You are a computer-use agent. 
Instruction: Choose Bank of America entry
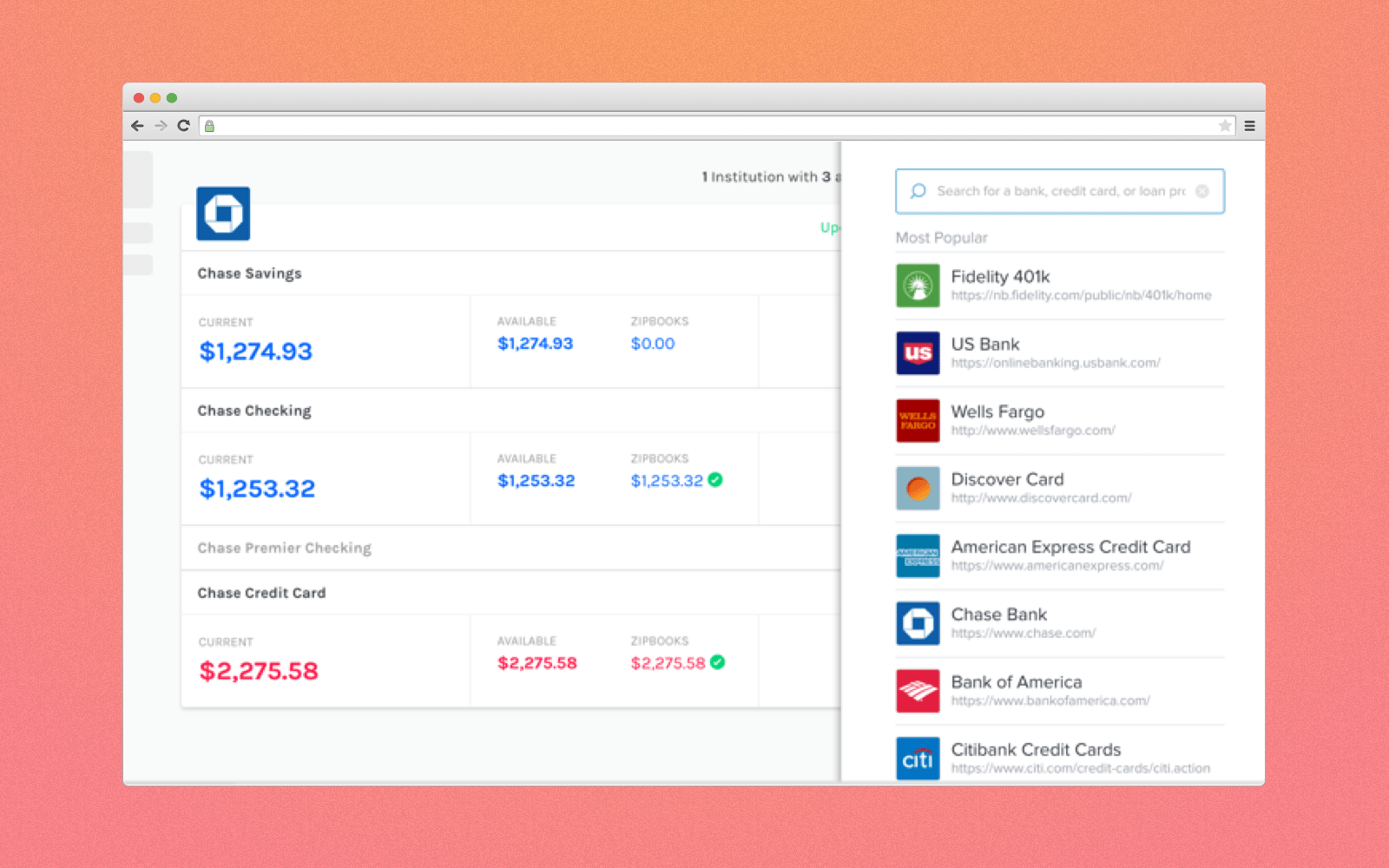(x=1060, y=691)
